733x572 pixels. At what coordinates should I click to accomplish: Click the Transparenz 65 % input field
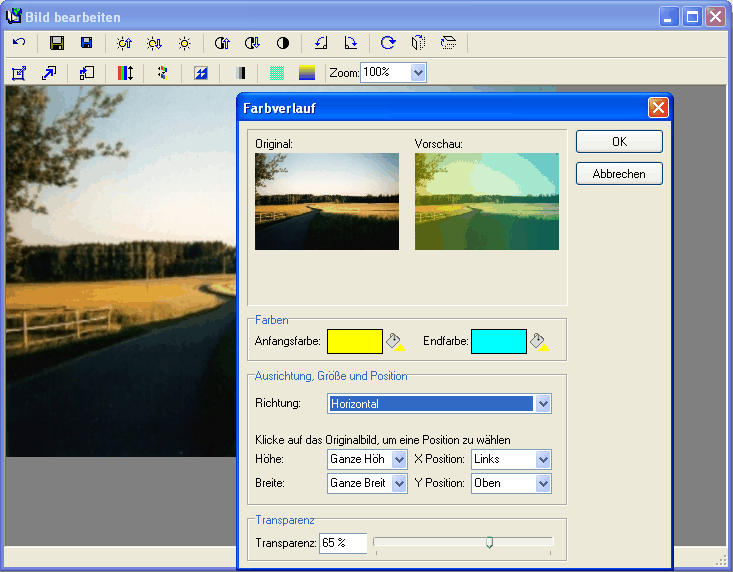[x=343, y=543]
